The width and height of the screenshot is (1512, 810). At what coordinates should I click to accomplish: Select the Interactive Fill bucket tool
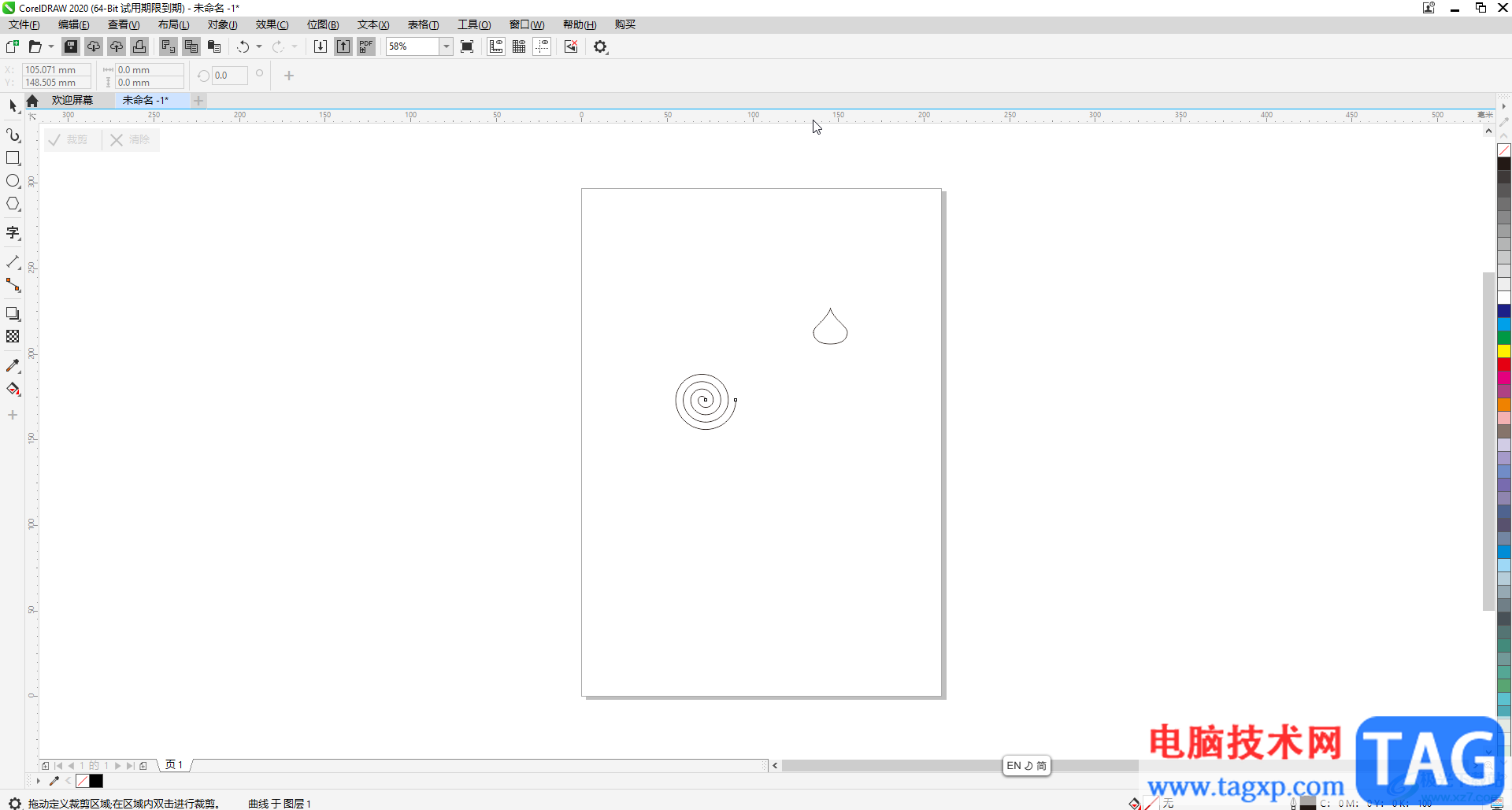(13, 389)
